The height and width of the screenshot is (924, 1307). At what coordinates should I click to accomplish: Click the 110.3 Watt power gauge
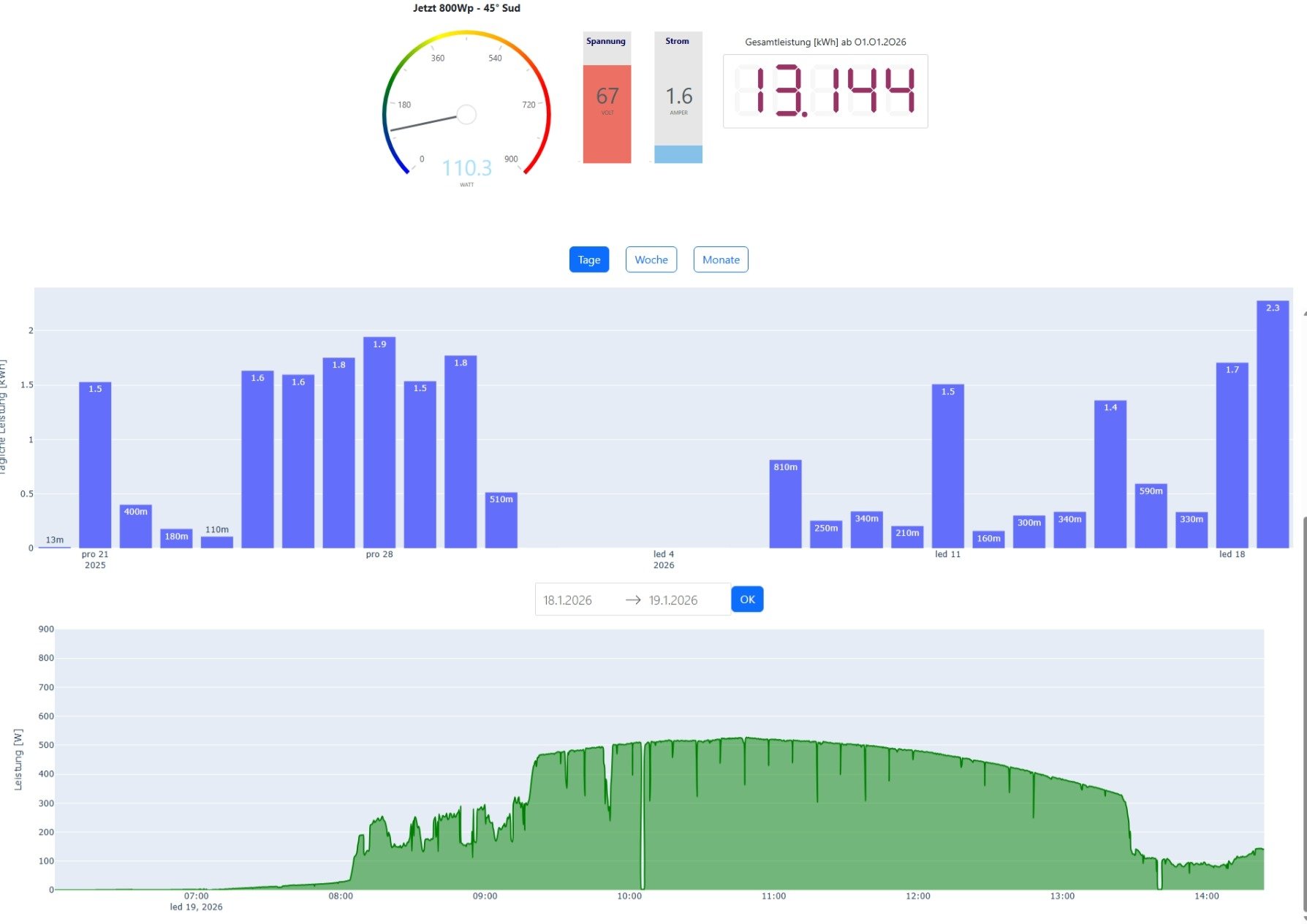click(466, 110)
